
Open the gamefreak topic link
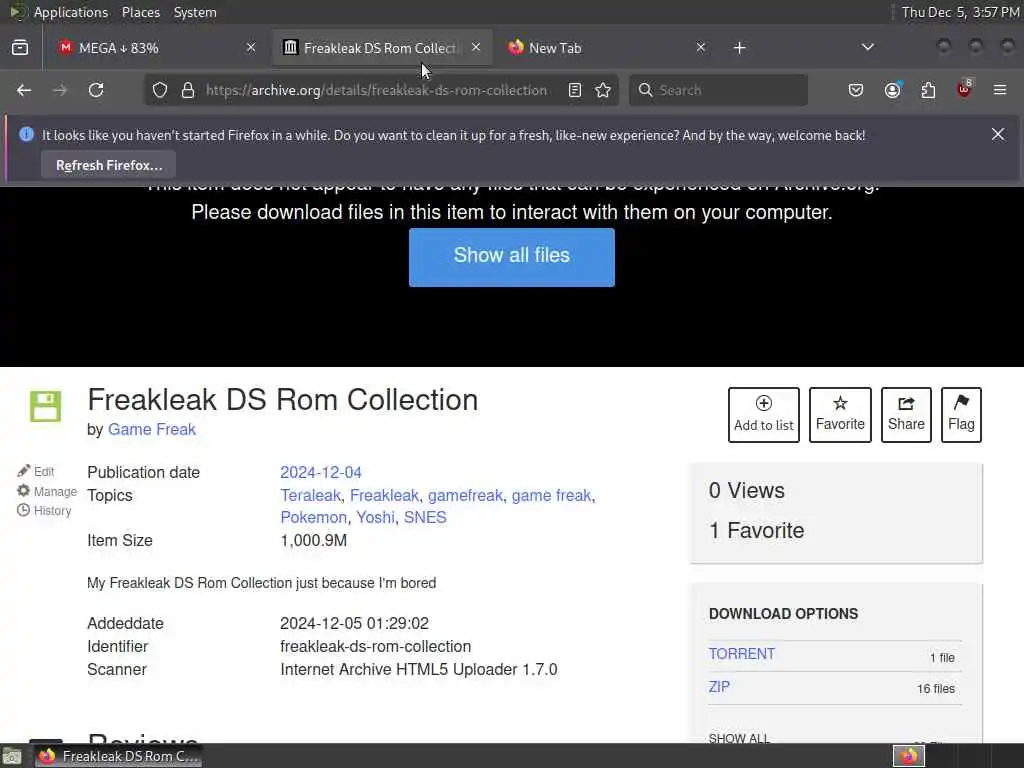(465, 496)
